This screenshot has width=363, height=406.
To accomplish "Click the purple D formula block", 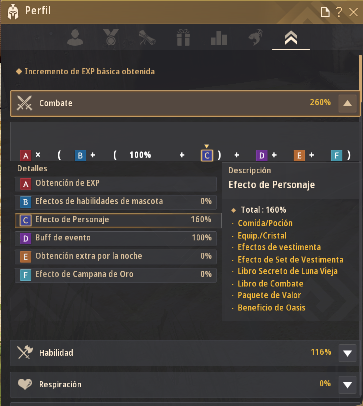I will pos(262,155).
